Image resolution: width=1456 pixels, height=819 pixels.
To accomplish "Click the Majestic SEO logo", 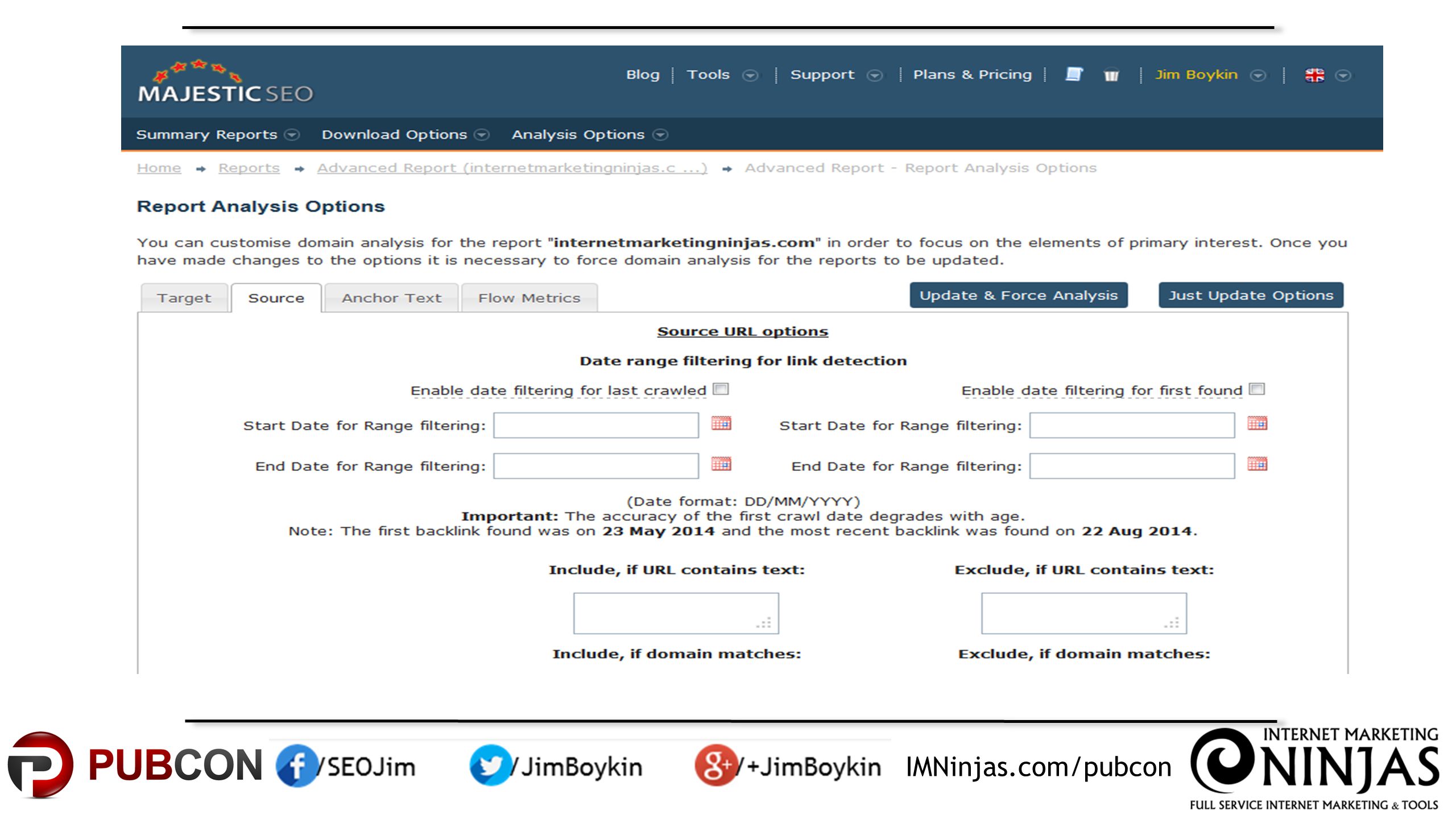I will tap(225, 81).
